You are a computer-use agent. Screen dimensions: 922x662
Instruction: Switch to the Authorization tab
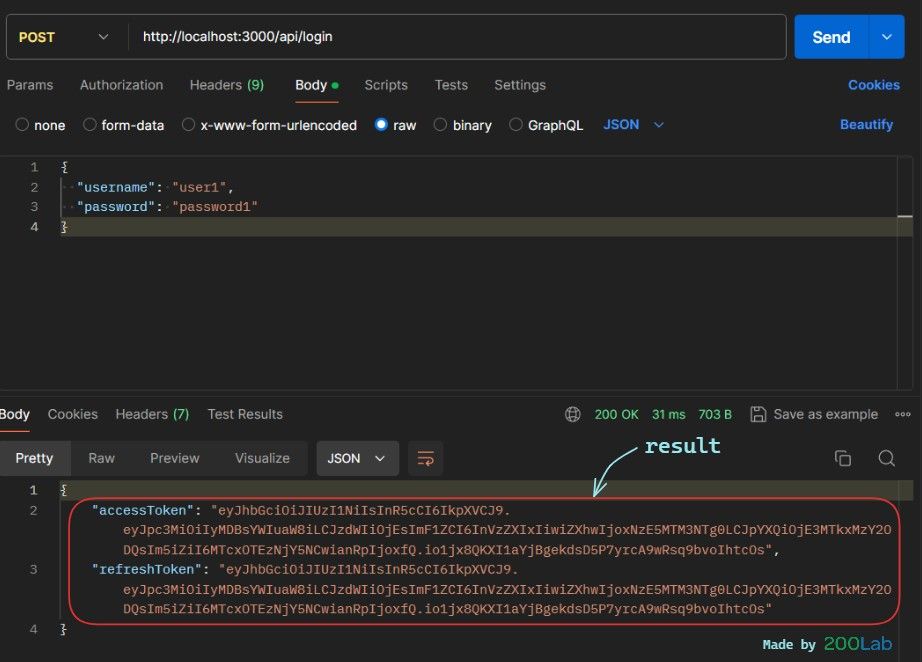121,85
